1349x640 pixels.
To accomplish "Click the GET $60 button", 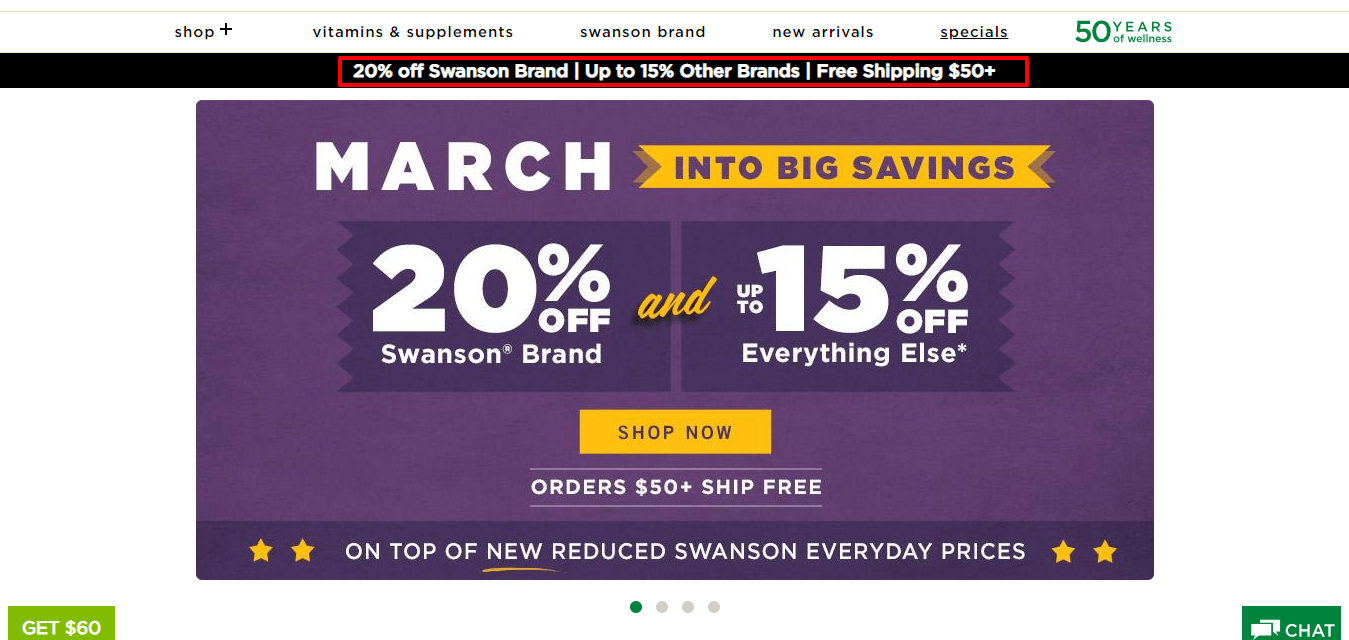I will 61,624.
